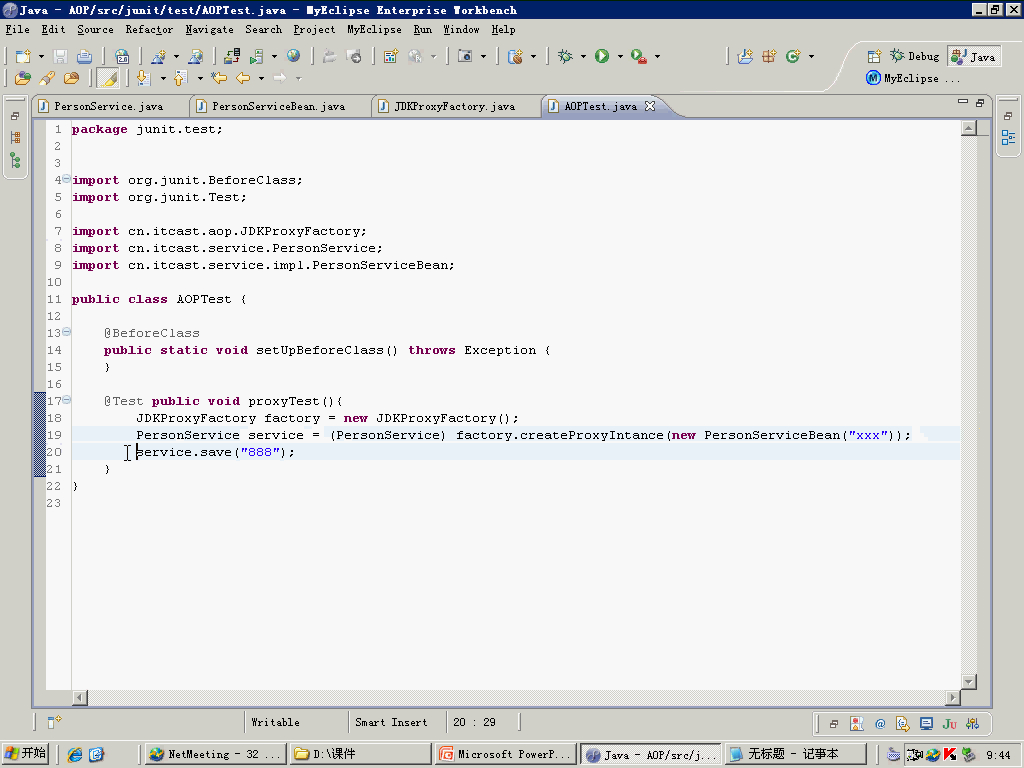Click the Javadoc @ fast view icon

click(x=880, y=724)
